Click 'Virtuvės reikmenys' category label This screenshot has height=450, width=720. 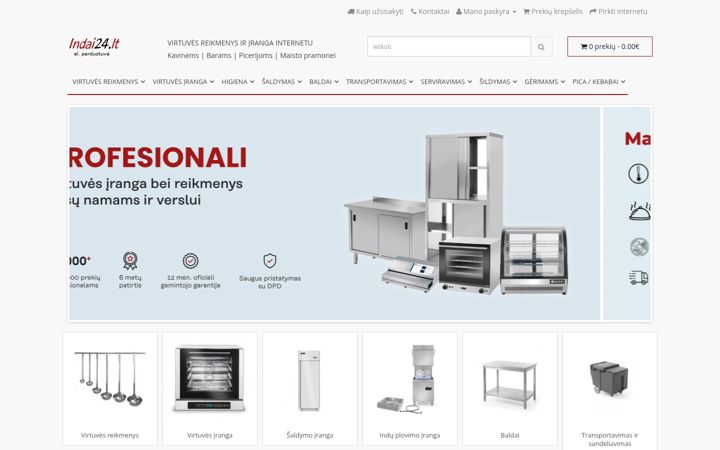(110, 435)
